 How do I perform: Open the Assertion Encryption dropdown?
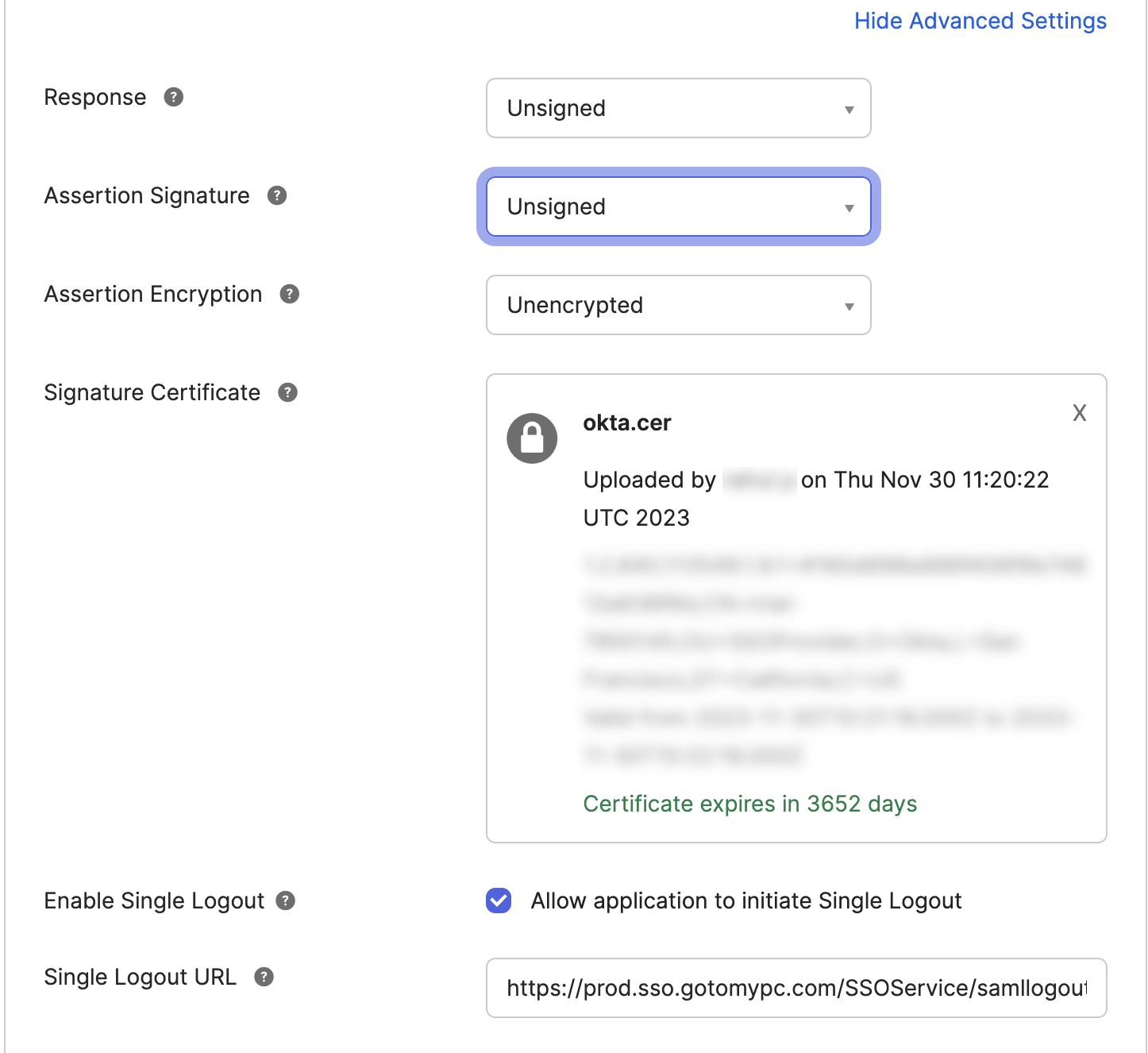click(677, 305)
